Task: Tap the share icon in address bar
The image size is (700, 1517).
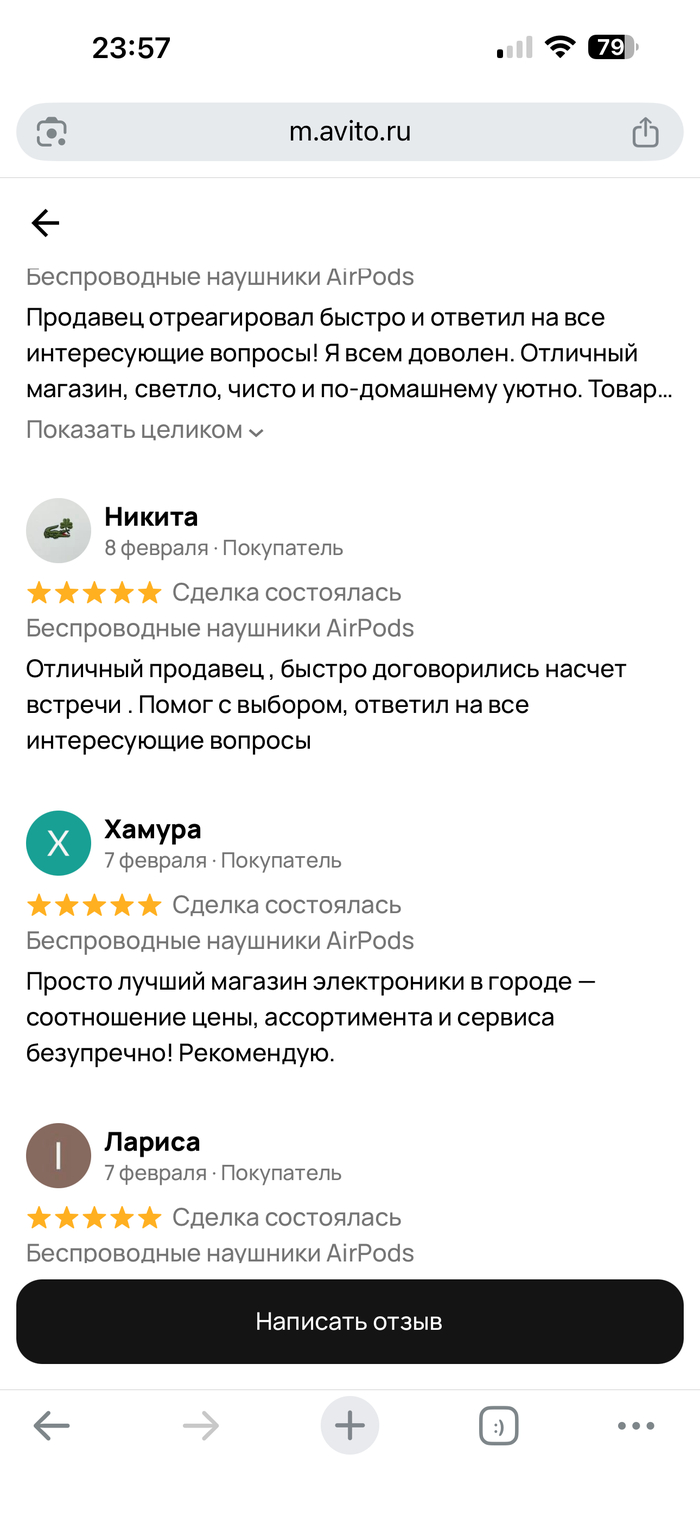Action: click(x=645, y=132)
